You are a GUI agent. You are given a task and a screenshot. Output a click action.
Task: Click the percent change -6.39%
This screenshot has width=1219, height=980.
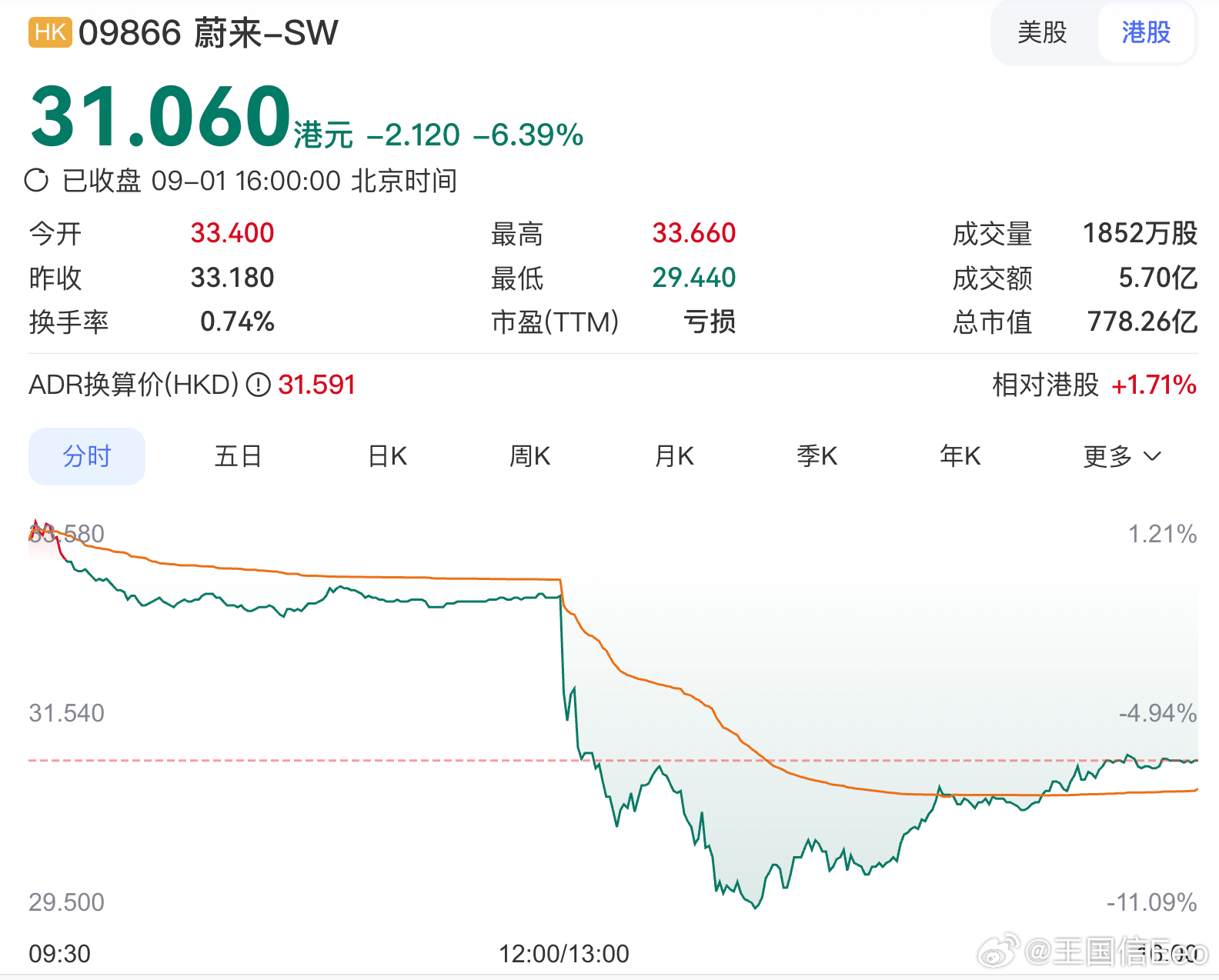[x=528, y=135]
